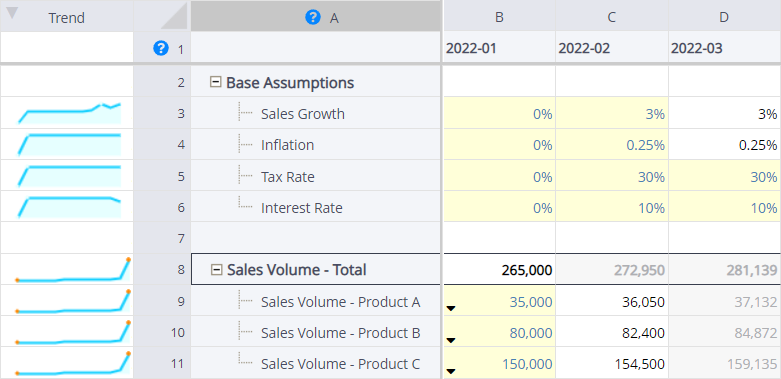
Task: Click Inflation 0.25% cell in 2022-03
Action: pos(724,145)
